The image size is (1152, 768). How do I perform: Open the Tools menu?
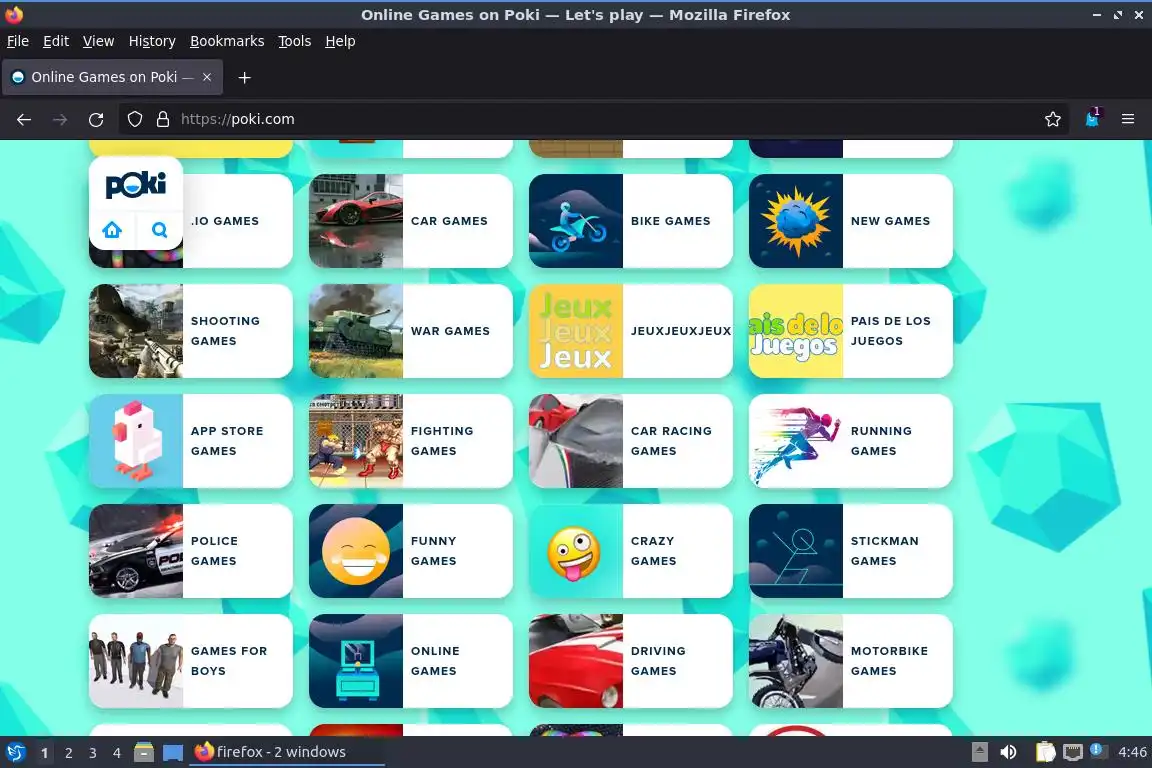[295, 41]
